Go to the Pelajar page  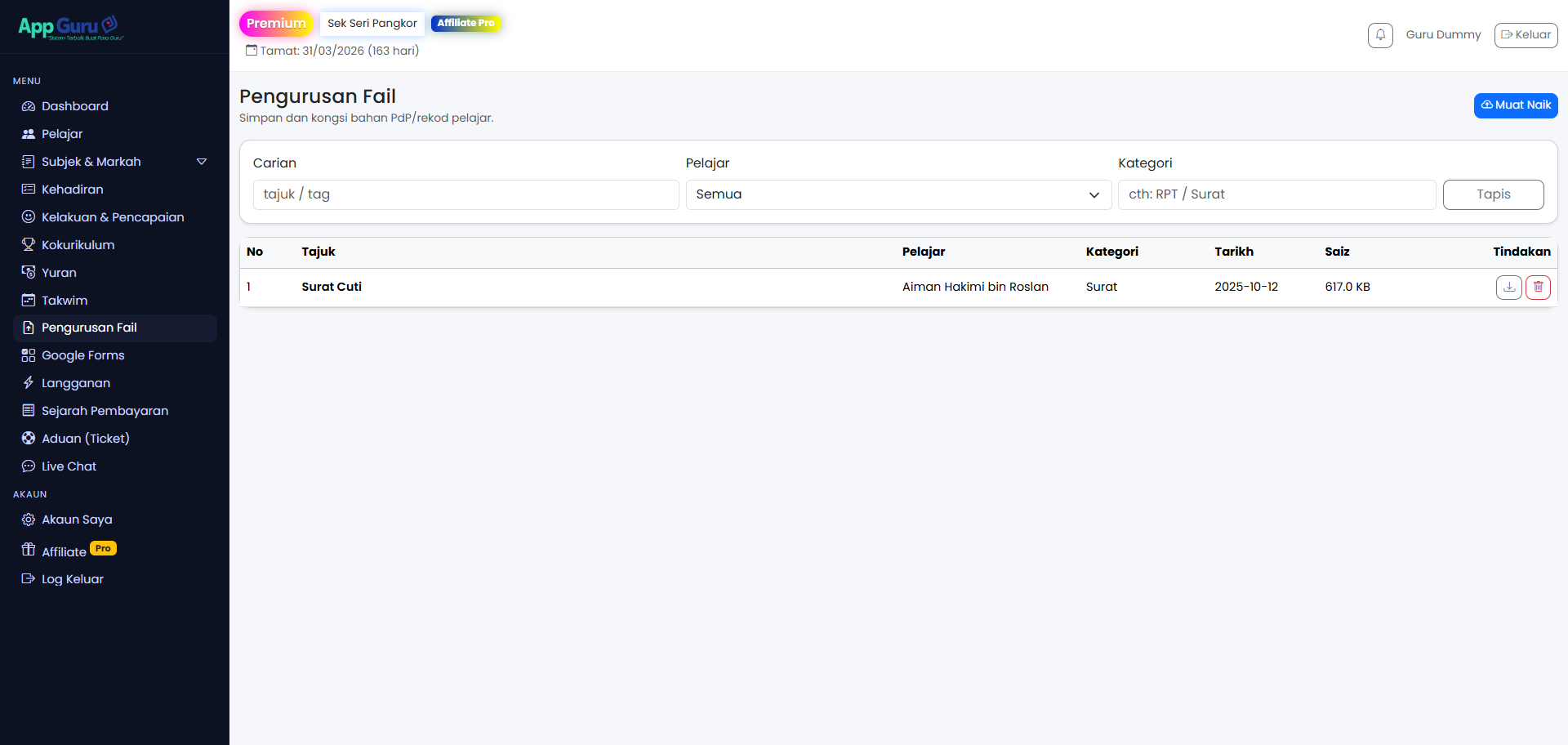click(62, 134)
